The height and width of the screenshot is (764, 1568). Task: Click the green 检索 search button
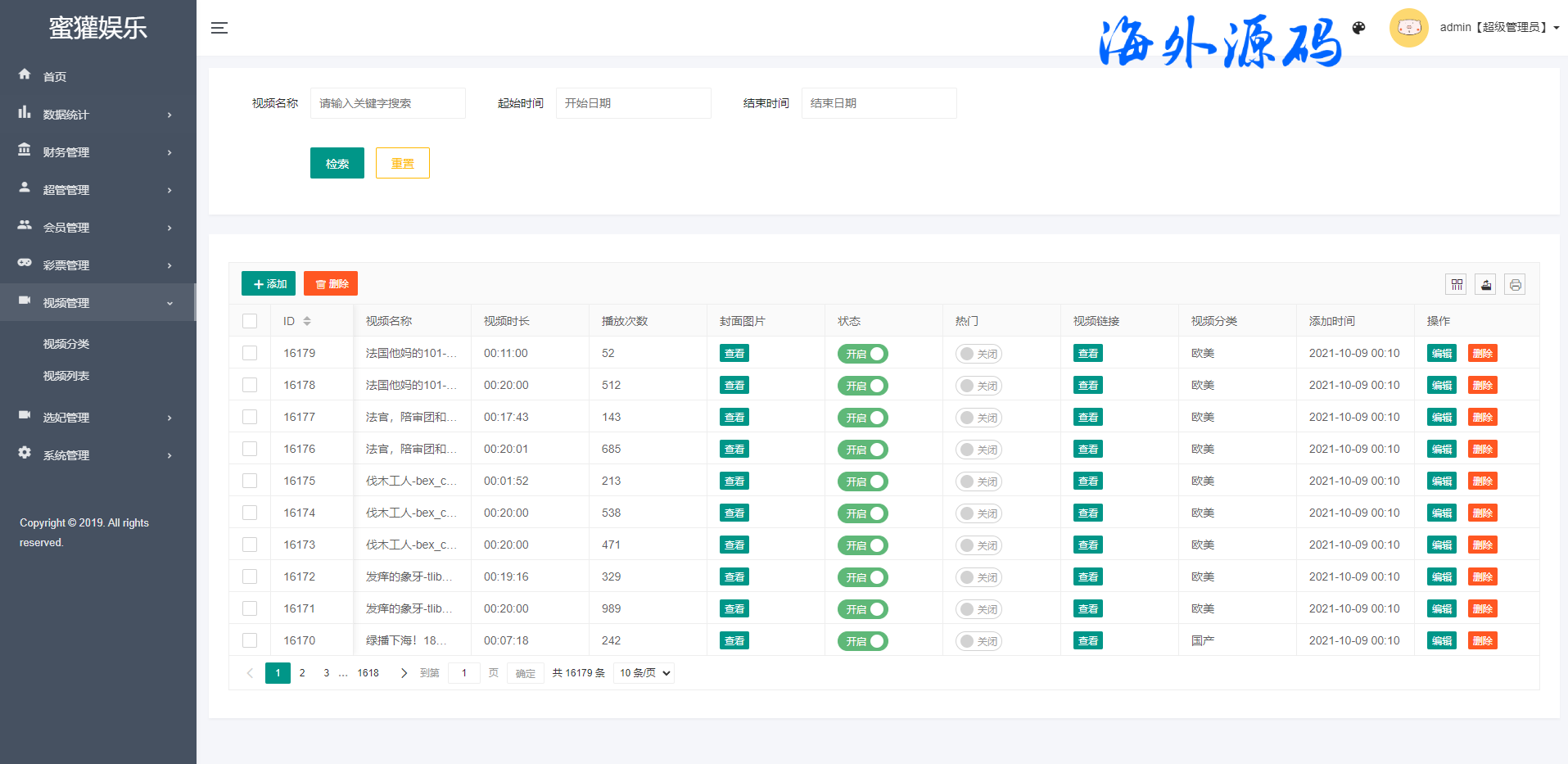(x=337, y=163)
